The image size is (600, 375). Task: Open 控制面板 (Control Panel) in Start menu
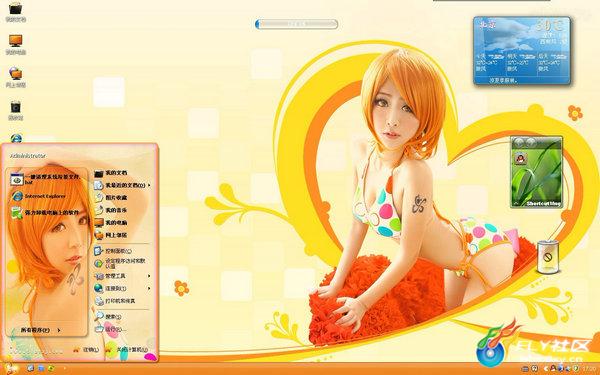[x=113, y=251]
